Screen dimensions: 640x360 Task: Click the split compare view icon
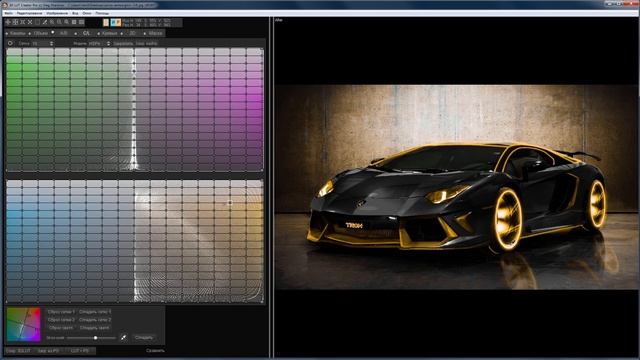[81, 22]
